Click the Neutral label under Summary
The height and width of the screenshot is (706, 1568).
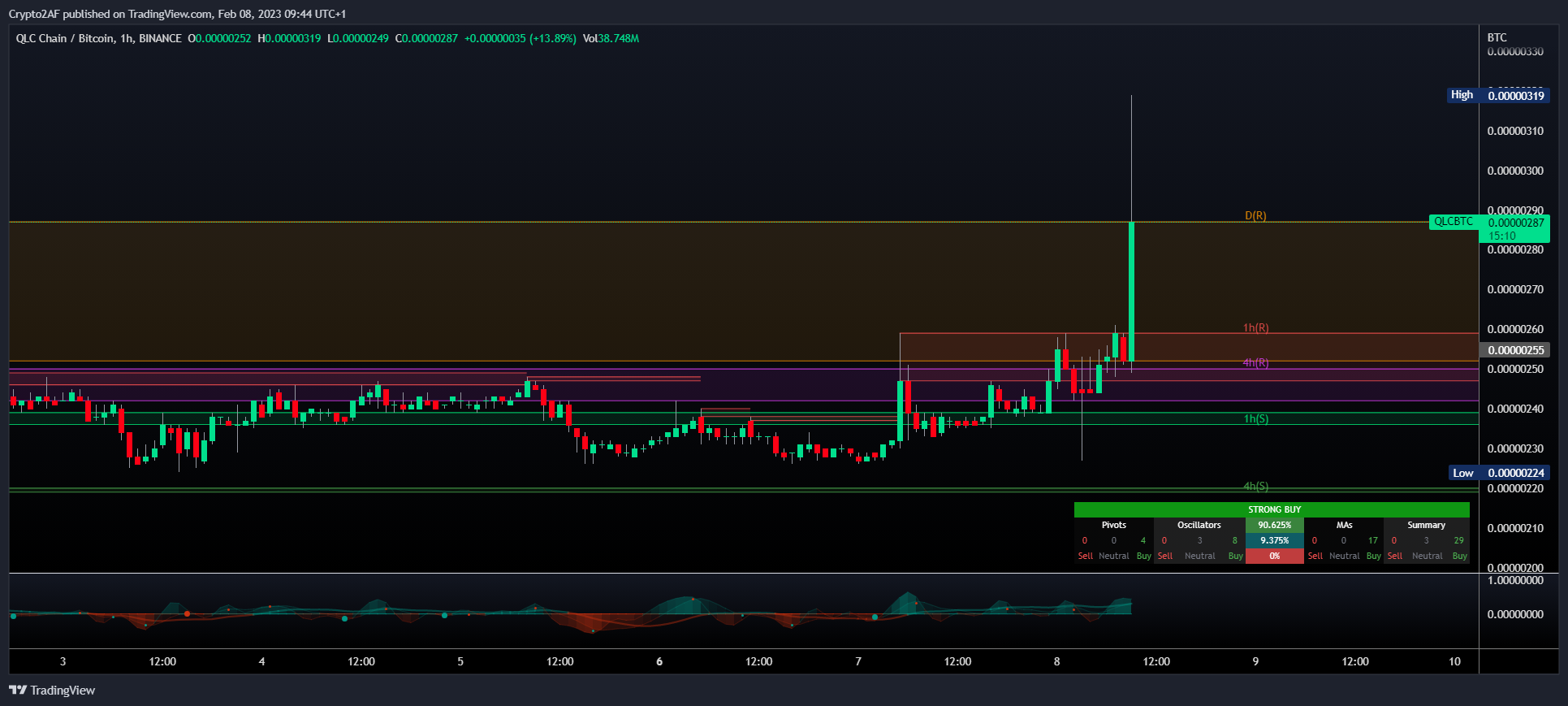(1428, 556)
